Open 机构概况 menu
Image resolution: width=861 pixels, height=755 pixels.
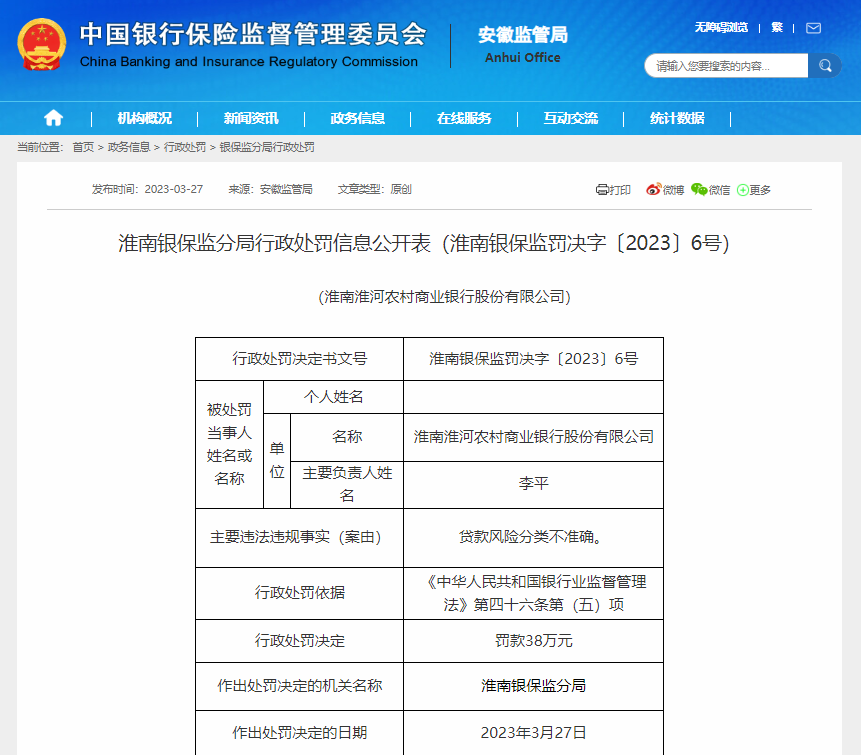(144, 118)
